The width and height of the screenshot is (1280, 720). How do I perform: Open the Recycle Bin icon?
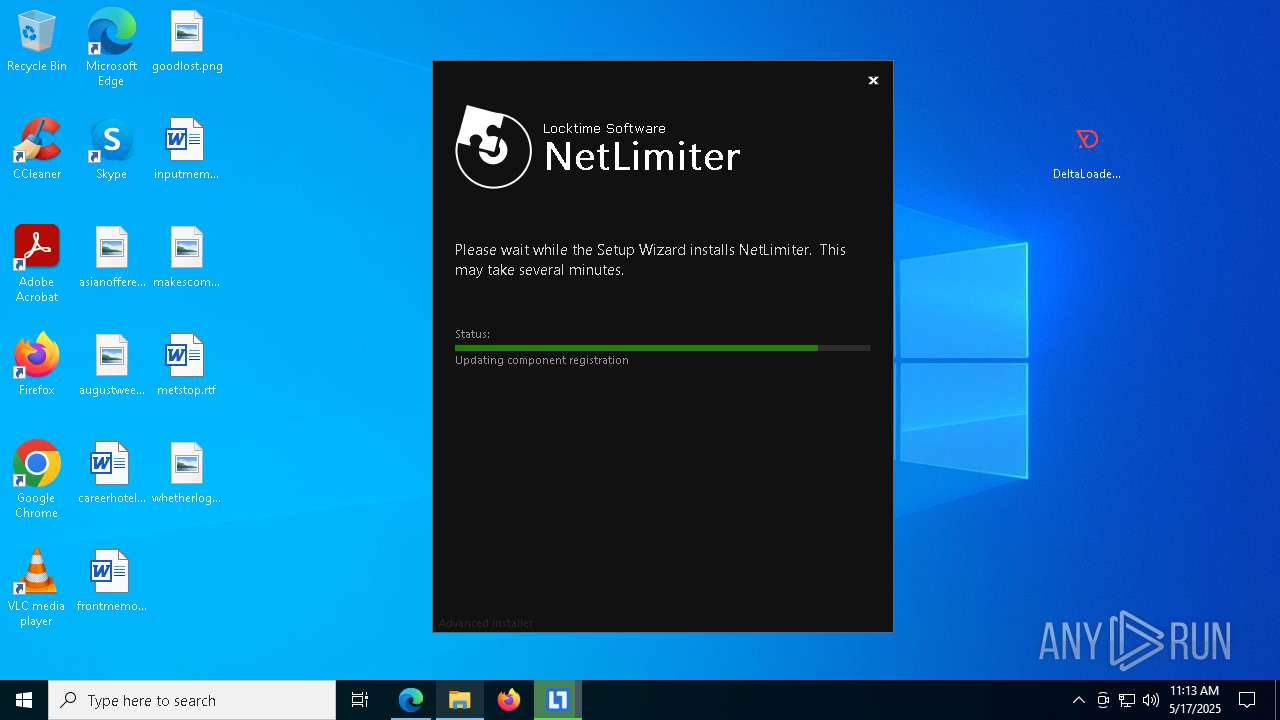pyautogui.click(x=37, y=42)
